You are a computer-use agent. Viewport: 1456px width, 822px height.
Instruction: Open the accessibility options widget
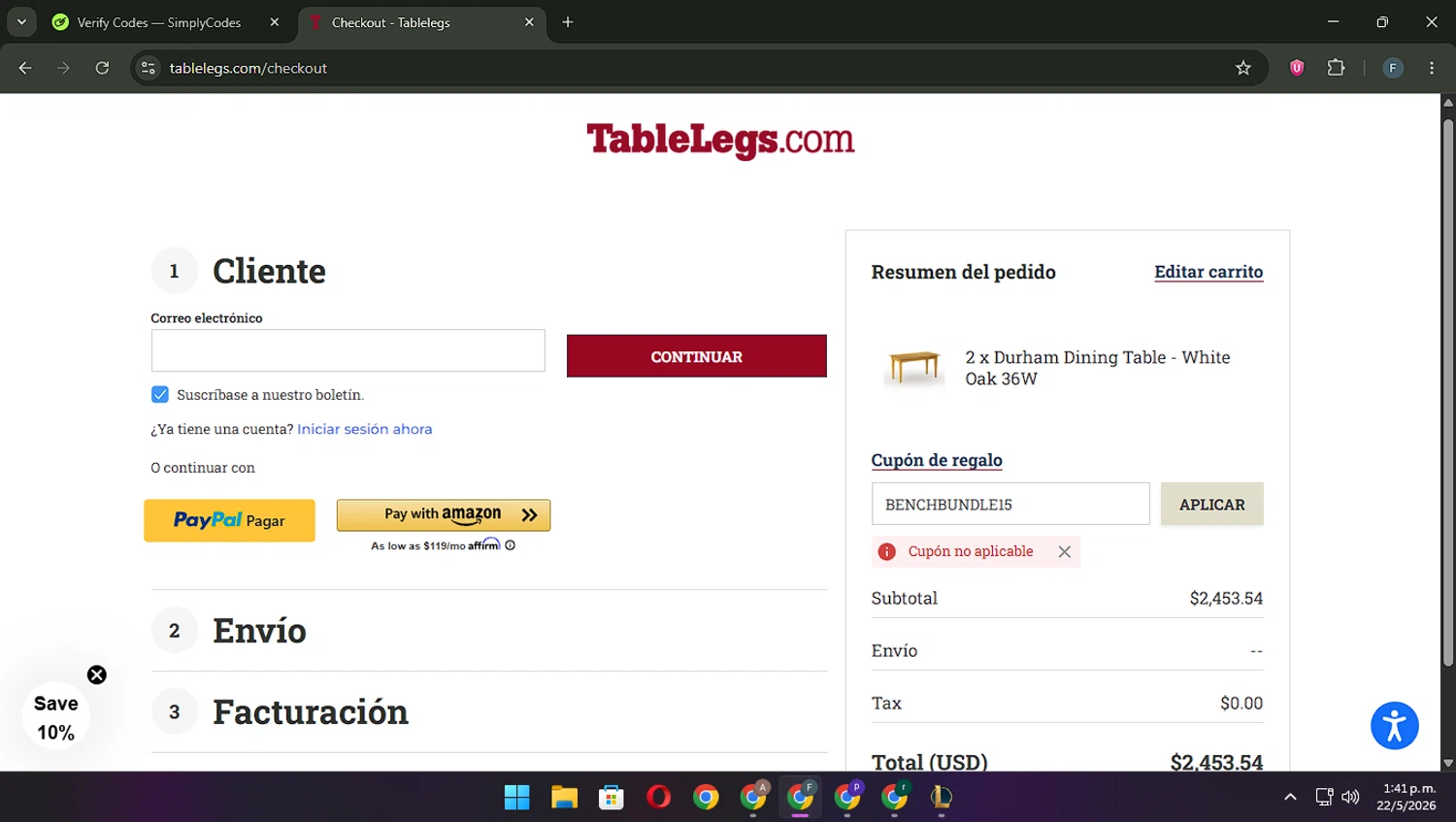coord(1395,726)
